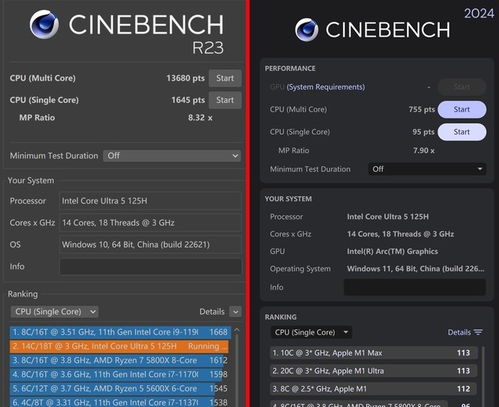Select the Apple M1 Max ranking entry
499x407 pixels.
click(374, 353)
